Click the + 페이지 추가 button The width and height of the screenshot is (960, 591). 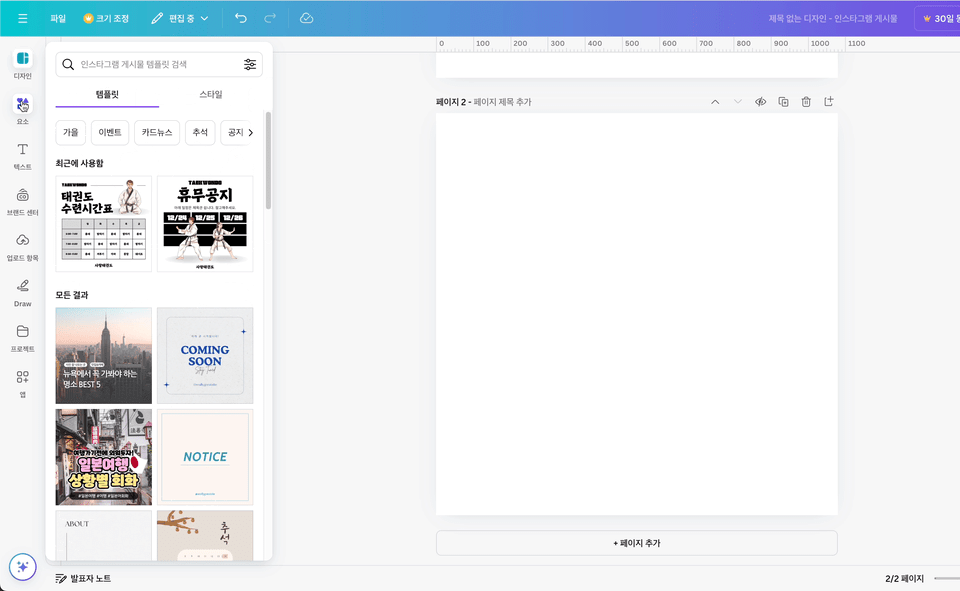point(637,543)
